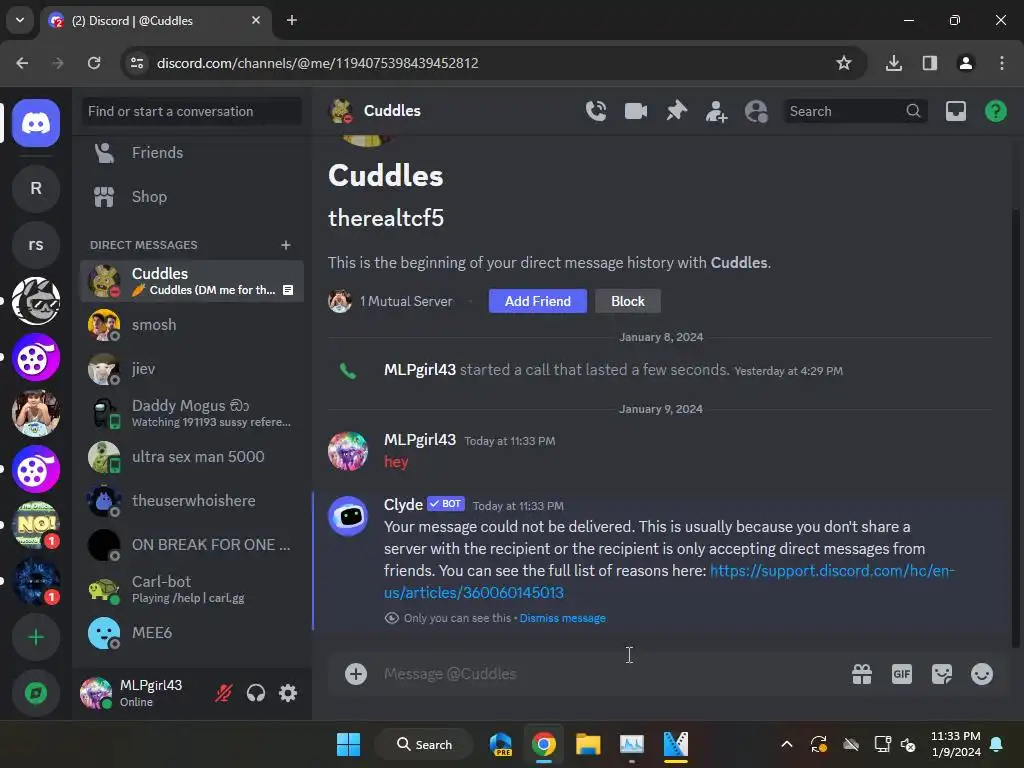The width and height of the screenshot is (1024, 768).
Task: Click Add a Server plus icon
Action: click(36, 637)
